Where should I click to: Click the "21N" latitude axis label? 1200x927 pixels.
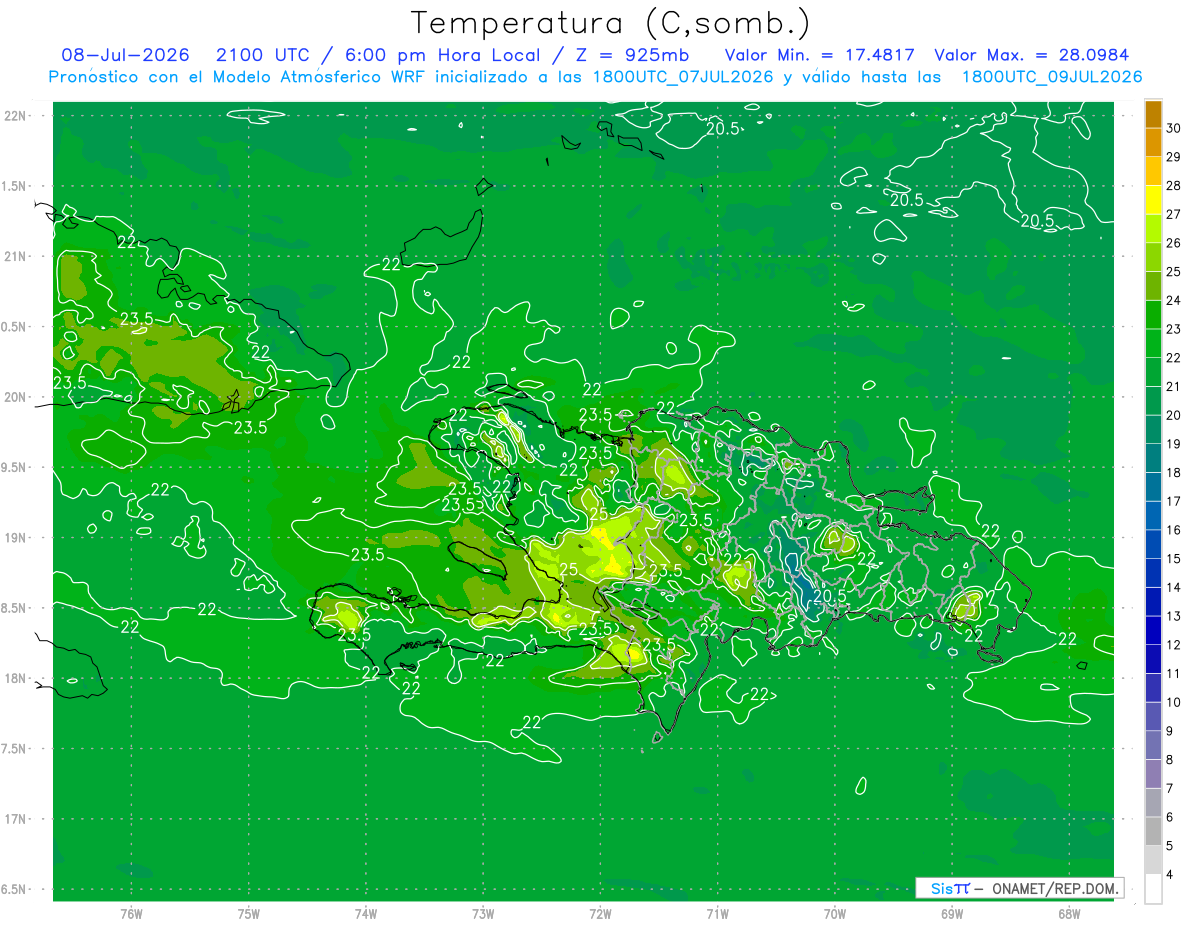click(17, 256)
